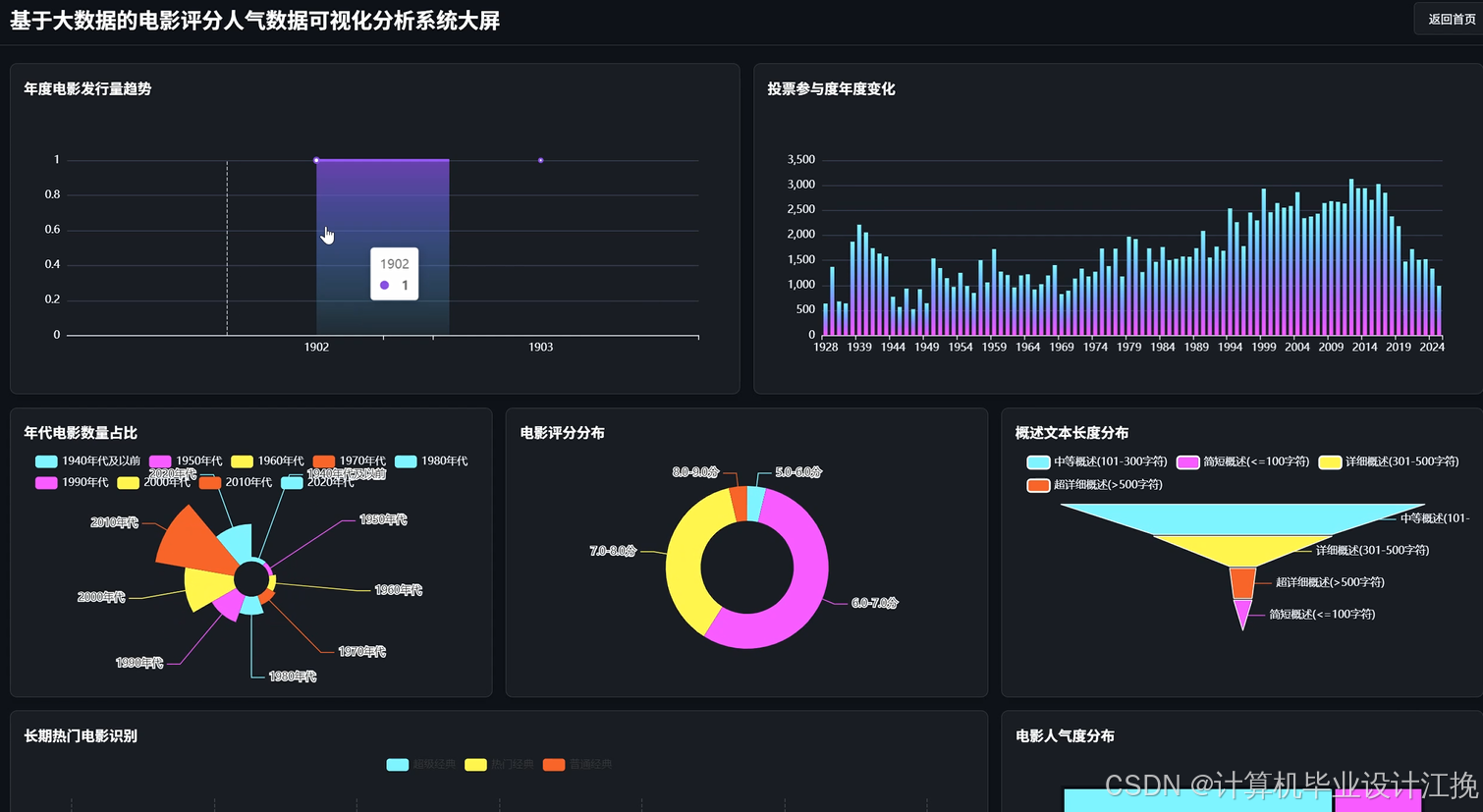Click orange legend swatch in 长期热门电影识别
1483x812 pixels.
pyautogui.click(x=554, y=764)
